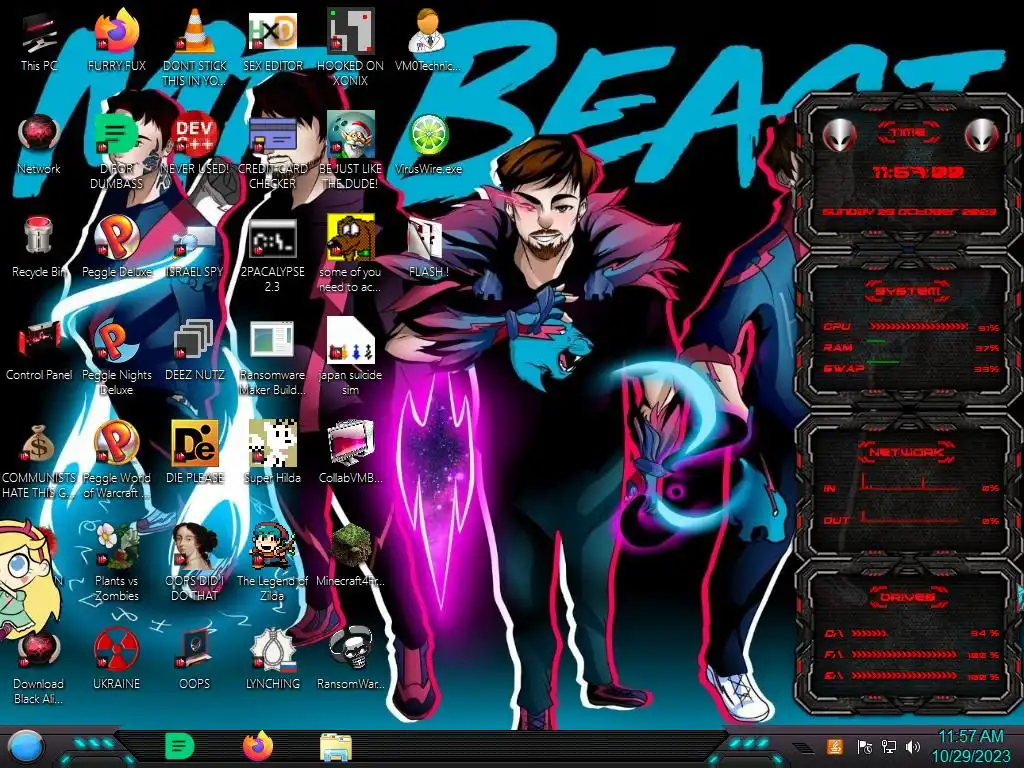Click the network tray icon
Viewport: 1024px width, 768px height.
pos(889,746)
